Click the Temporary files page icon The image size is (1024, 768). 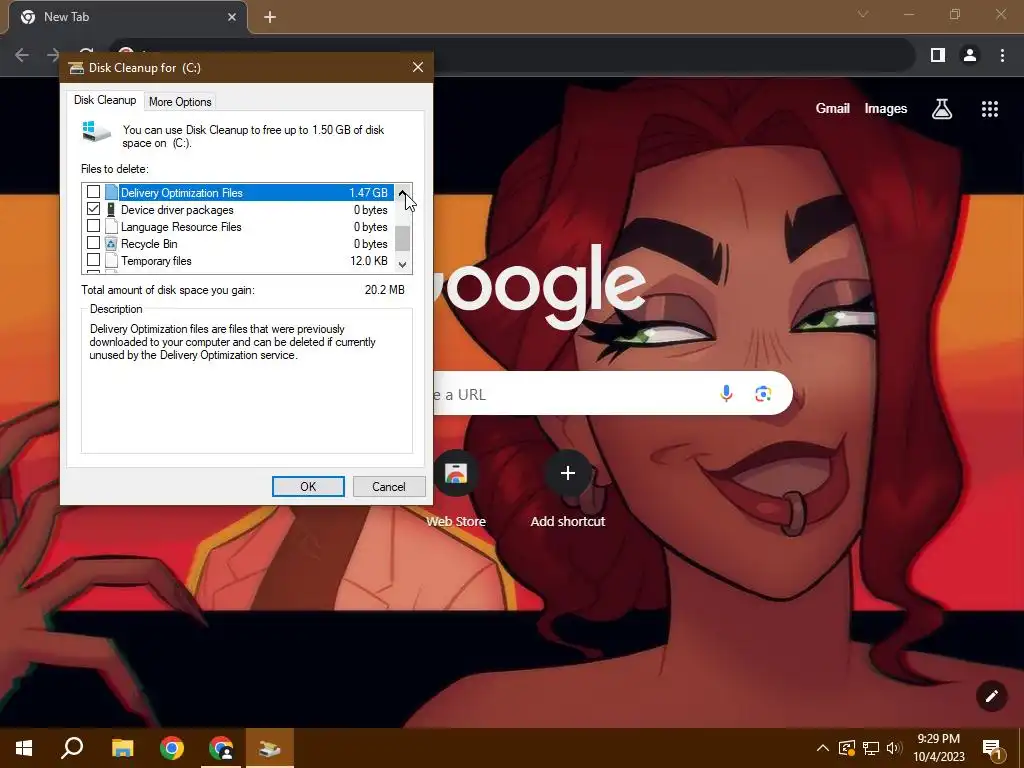point(111,261)
